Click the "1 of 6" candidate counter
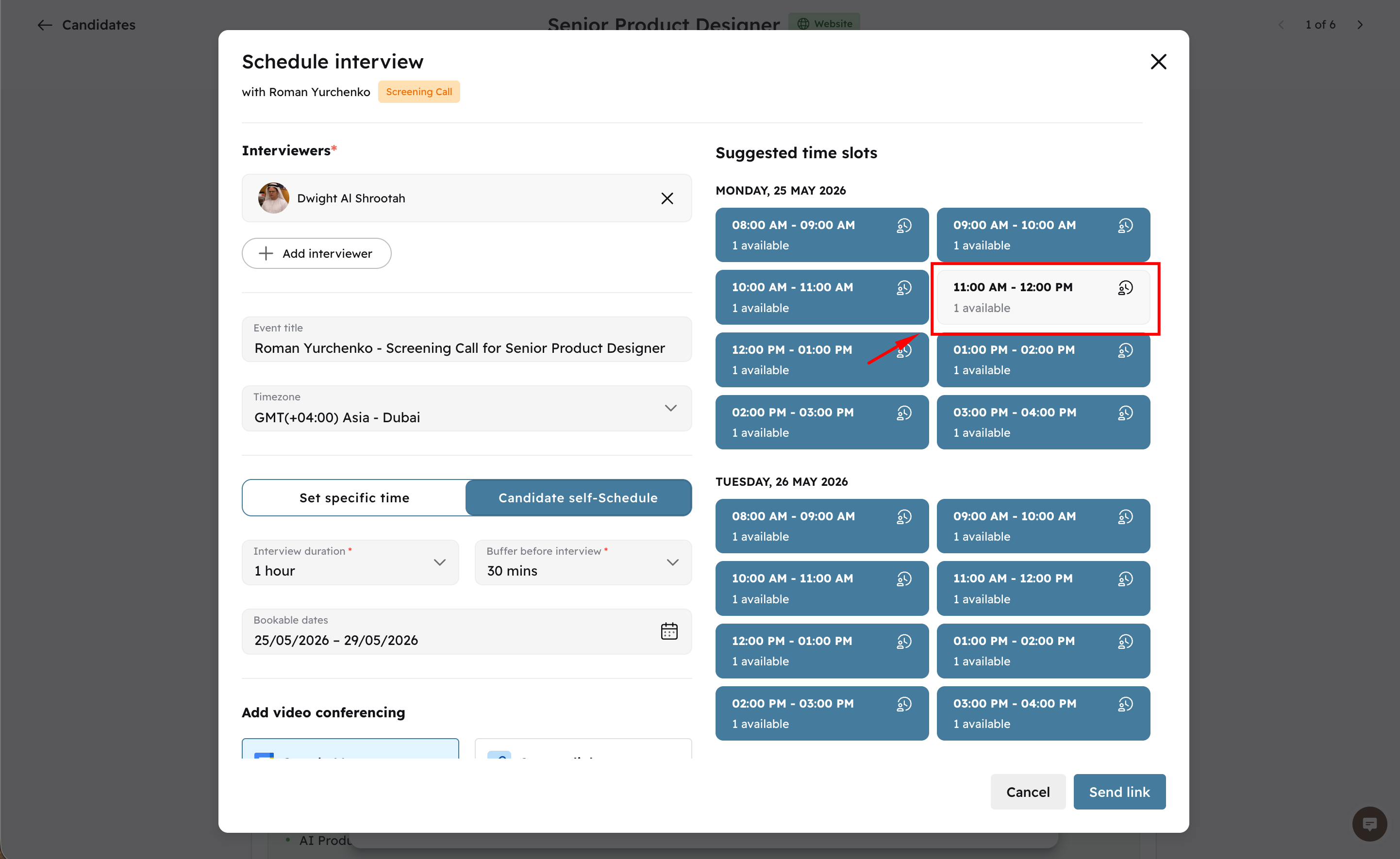The height and width of the screenshot is (859, 1400). click(1320, 24)
